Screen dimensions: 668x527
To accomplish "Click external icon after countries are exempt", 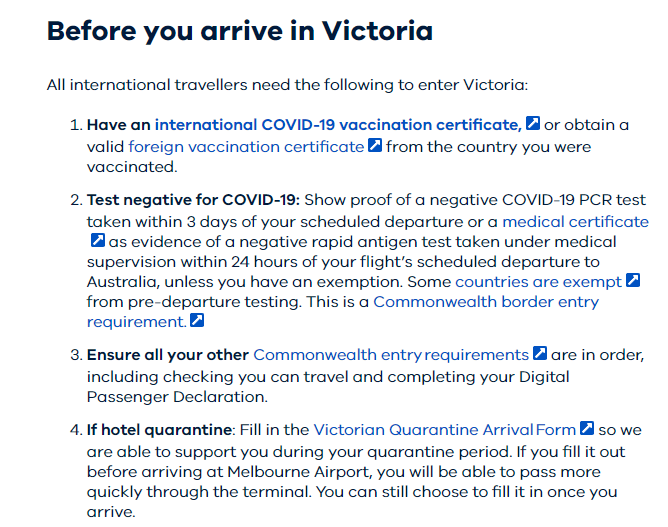I will [633, 280].
